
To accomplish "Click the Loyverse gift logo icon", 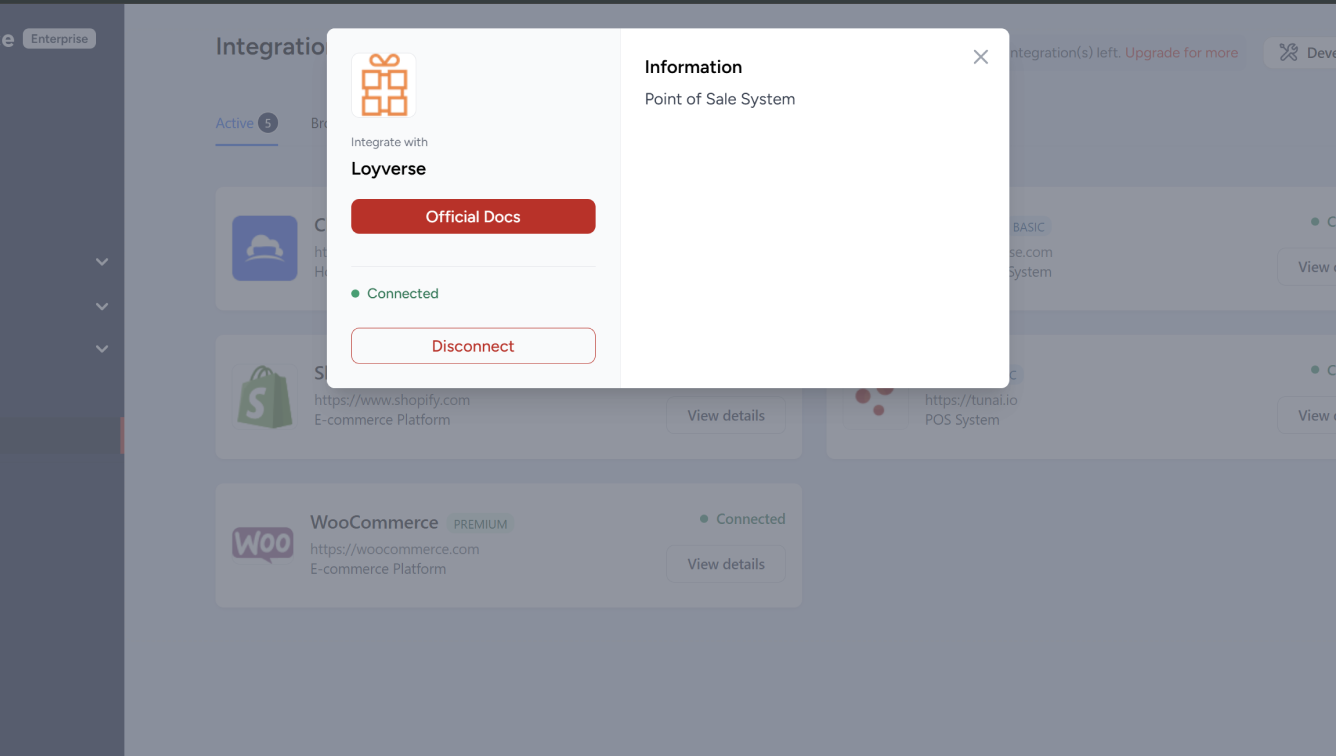I will (x=384, y=86).
